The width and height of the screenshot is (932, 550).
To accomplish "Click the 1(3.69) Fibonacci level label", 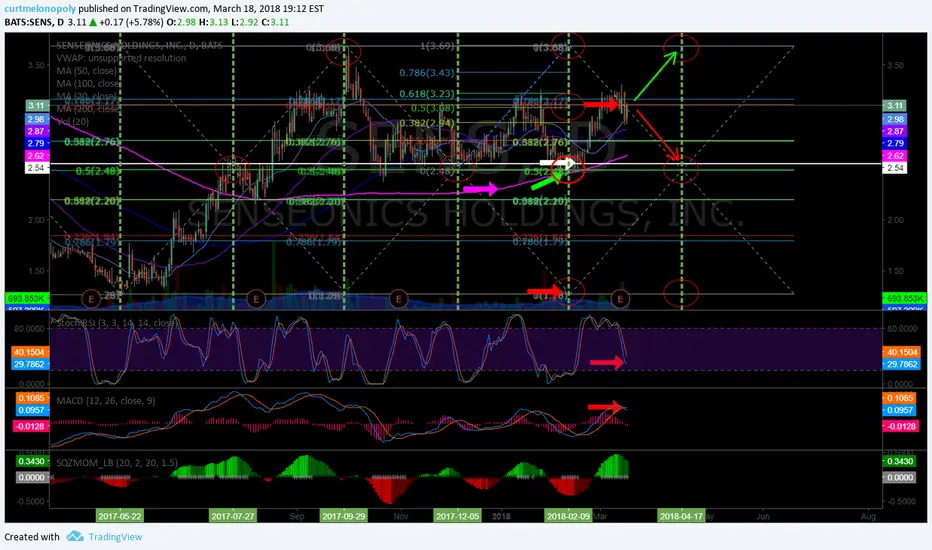I will [x=437, y=46].
